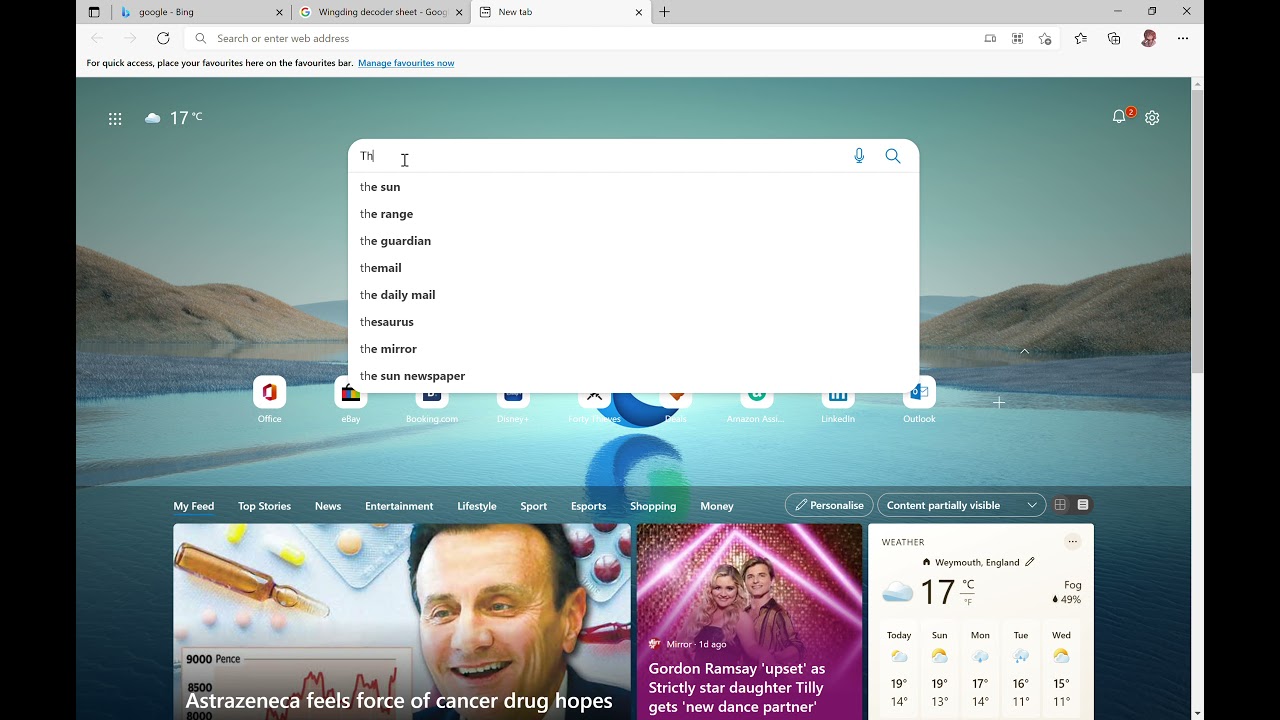
Task: Refresh the page
Action: click(x=163, y=38)
